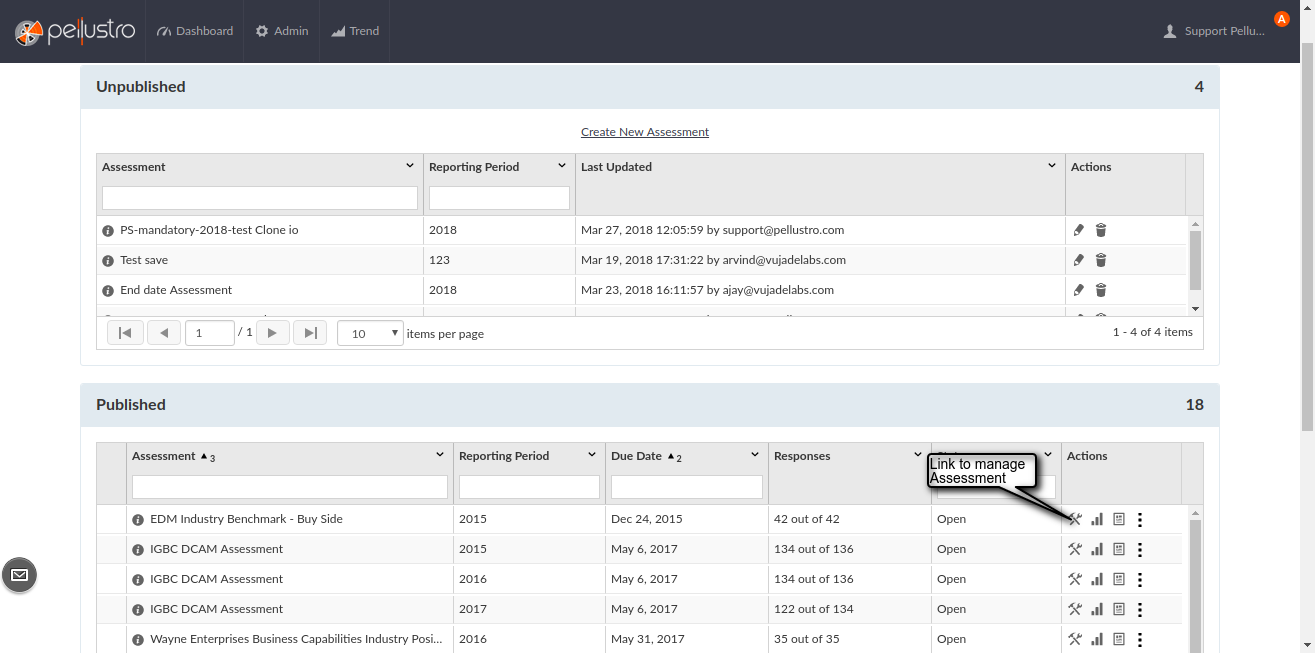The image size is (1315, 653).
Task: Focus Published Assessment filter box
Action: [x=290, y=487]
